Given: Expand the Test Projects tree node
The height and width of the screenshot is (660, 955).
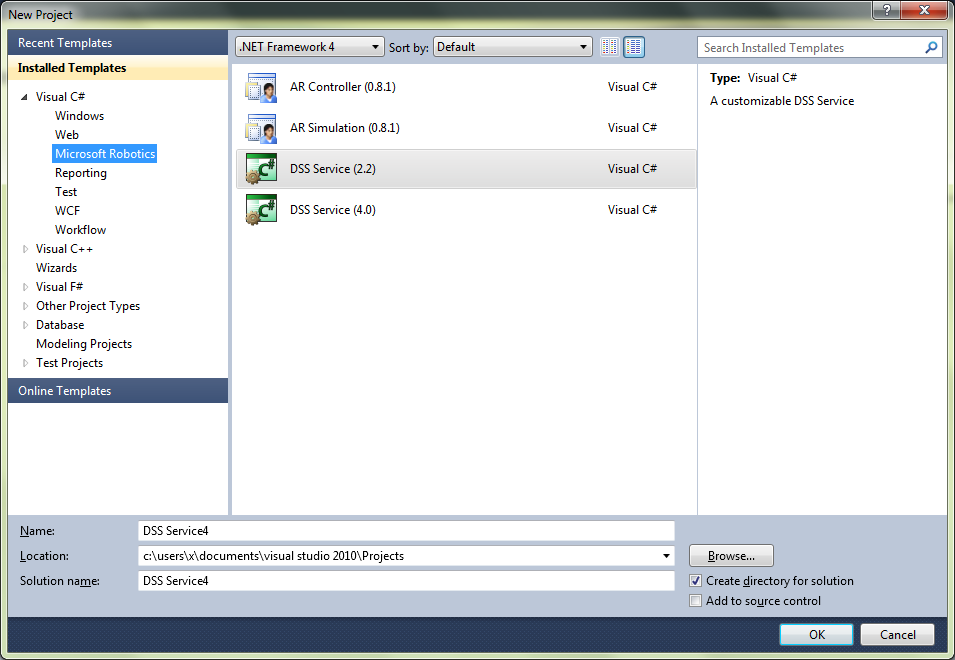Looking at the screenshot, I should [x=25, y=363].
